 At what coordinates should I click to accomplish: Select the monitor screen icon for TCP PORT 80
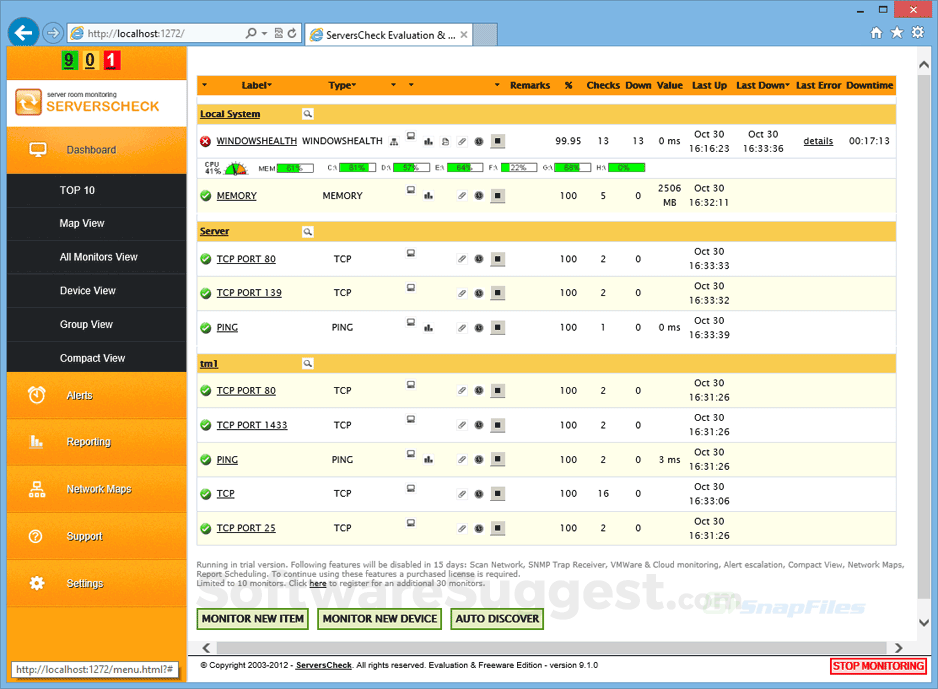(410, 253)
